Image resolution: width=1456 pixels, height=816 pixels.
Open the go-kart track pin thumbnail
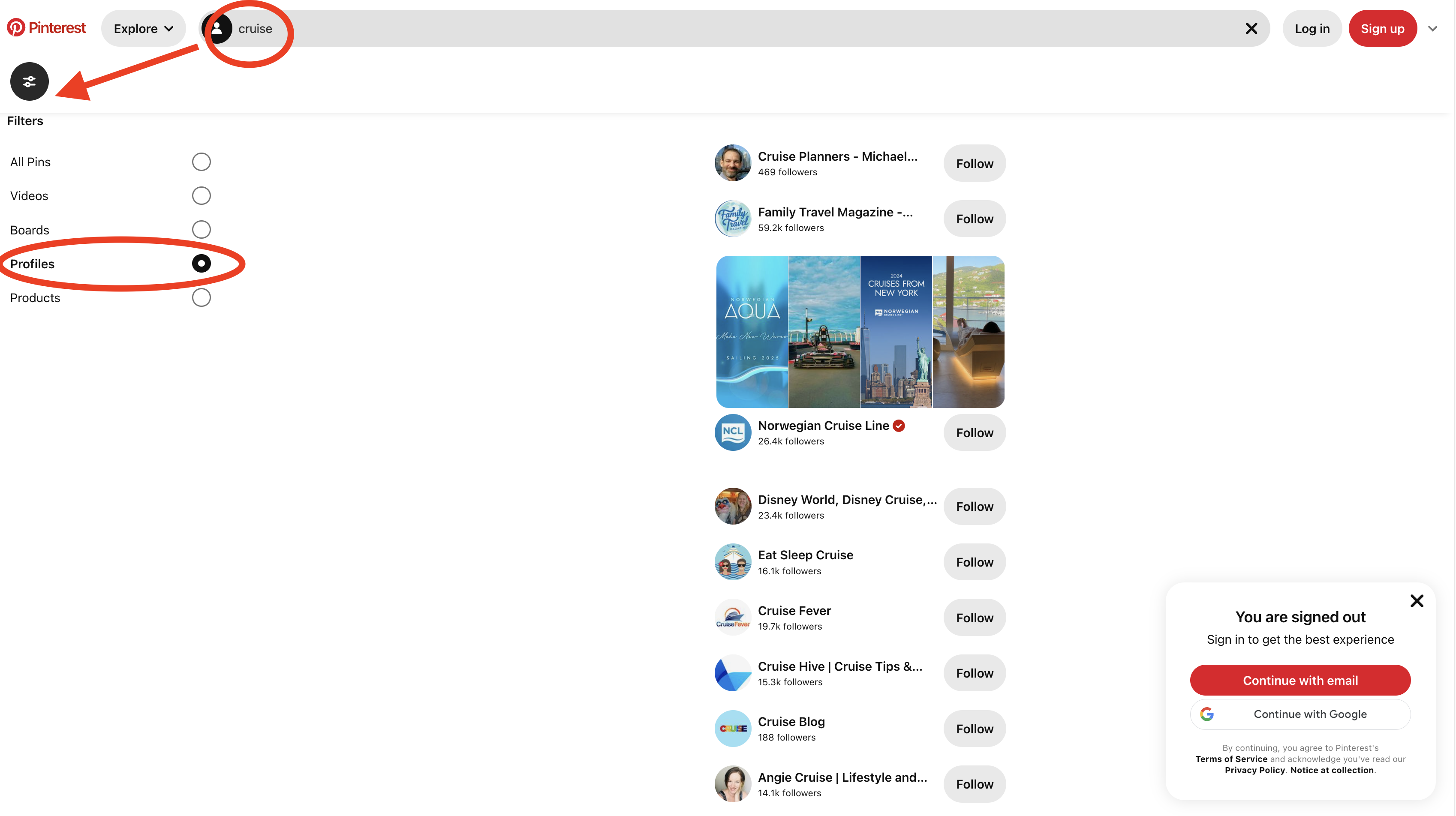[824, 332]
